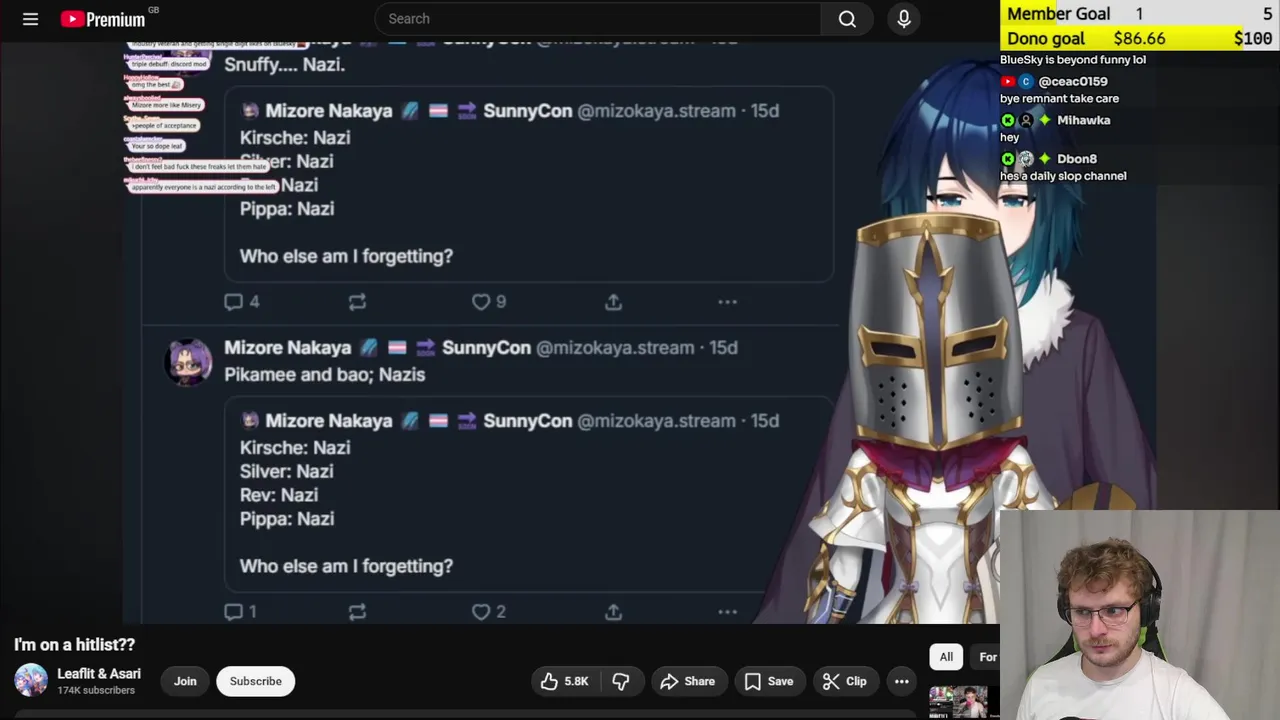Share the video
The height and width of the screenshot is (720, 1280).
click(688, 681)
